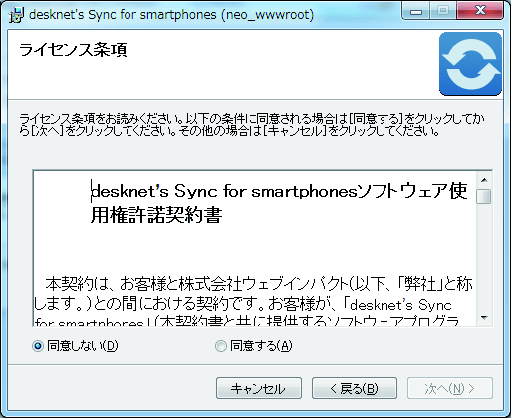Click the license scrollbar thumb
511x418 pixels.
[484, 196]
